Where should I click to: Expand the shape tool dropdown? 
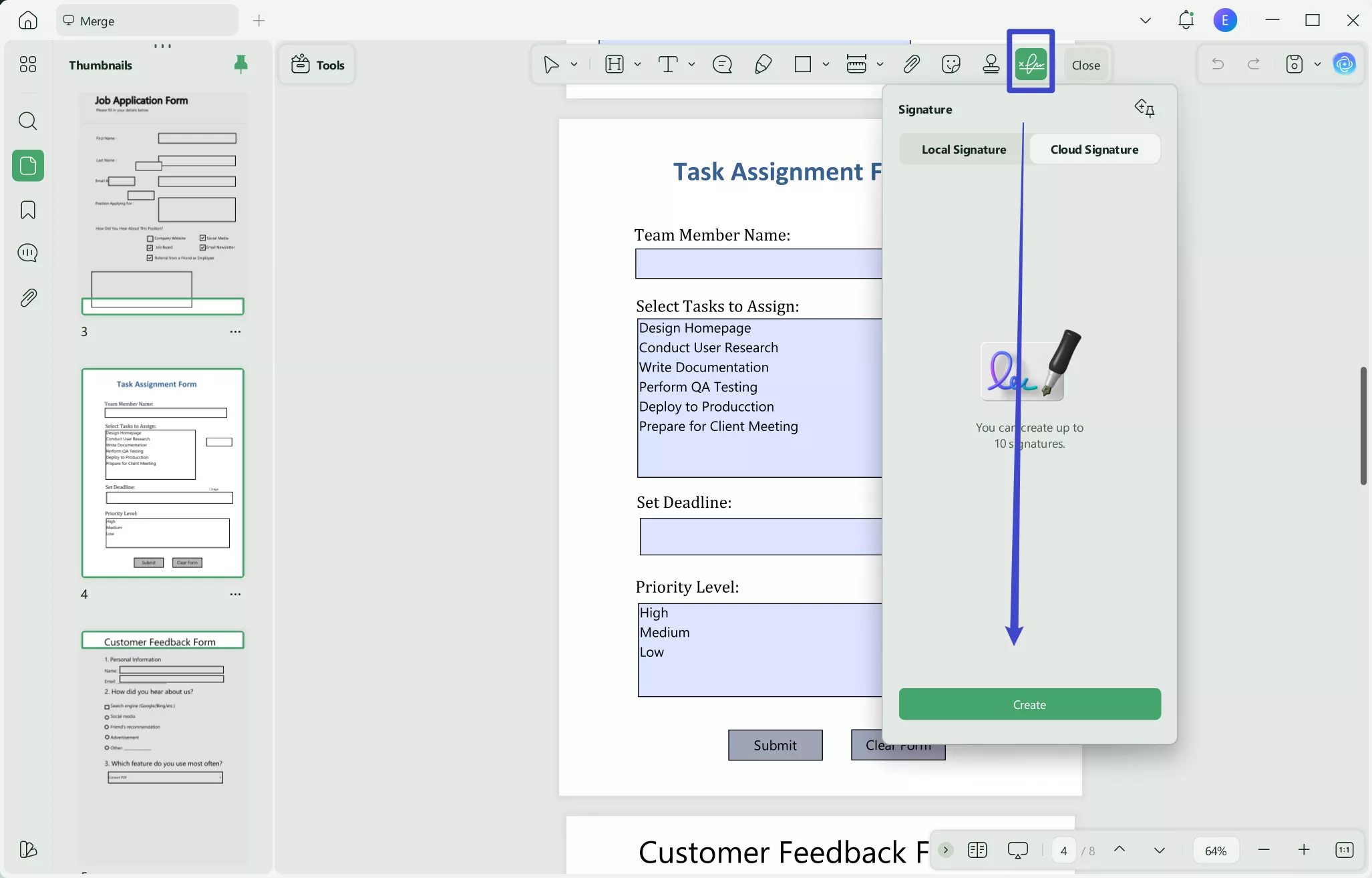point(826,64)
